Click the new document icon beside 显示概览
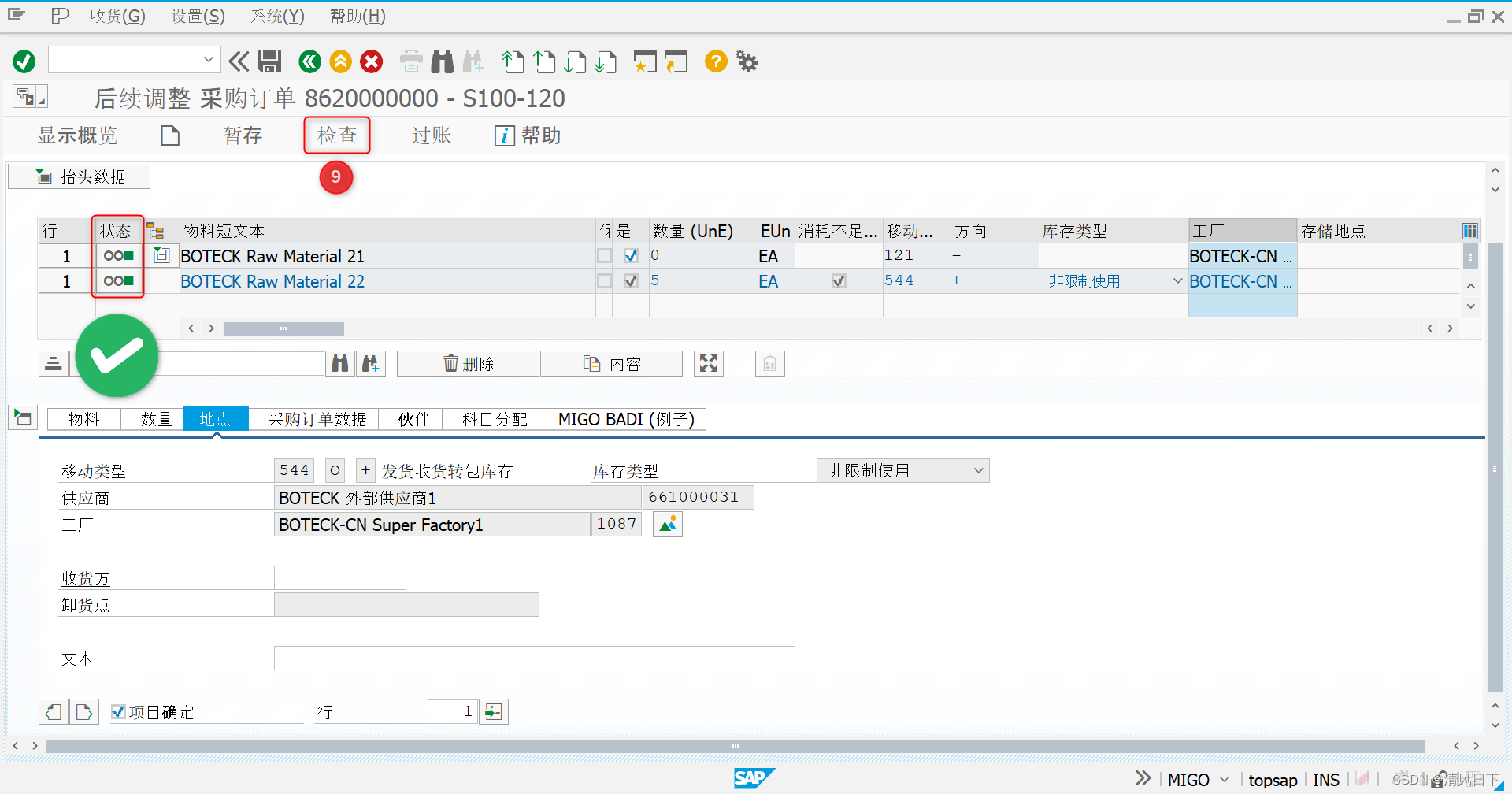 (x=170, y=135)
